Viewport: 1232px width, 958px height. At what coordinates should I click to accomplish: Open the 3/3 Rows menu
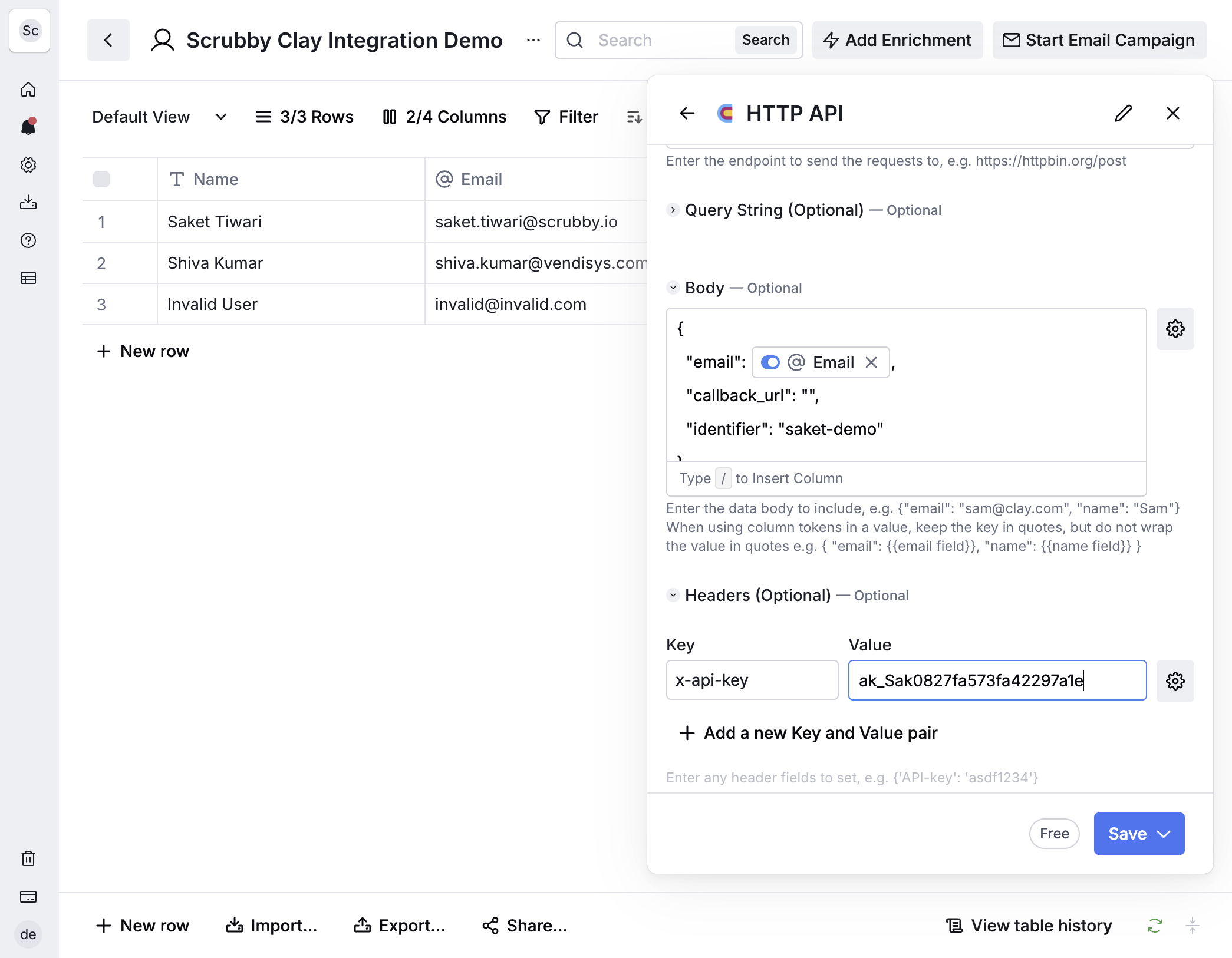[x=304, y=117]
